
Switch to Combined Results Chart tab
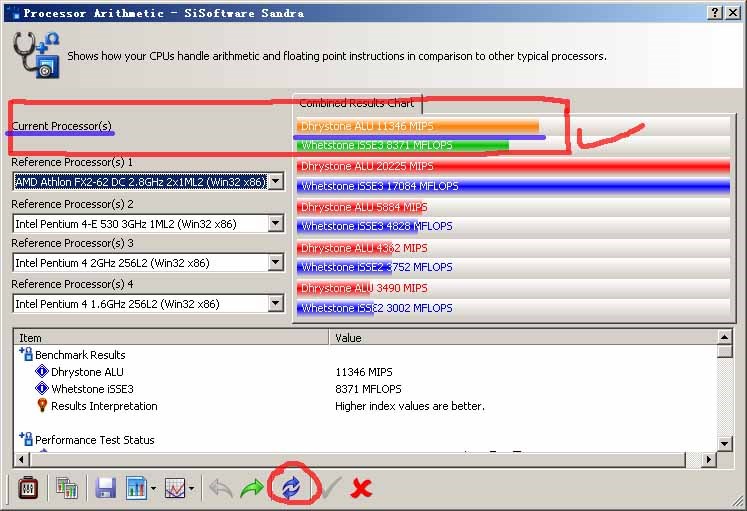coord(357,103)
